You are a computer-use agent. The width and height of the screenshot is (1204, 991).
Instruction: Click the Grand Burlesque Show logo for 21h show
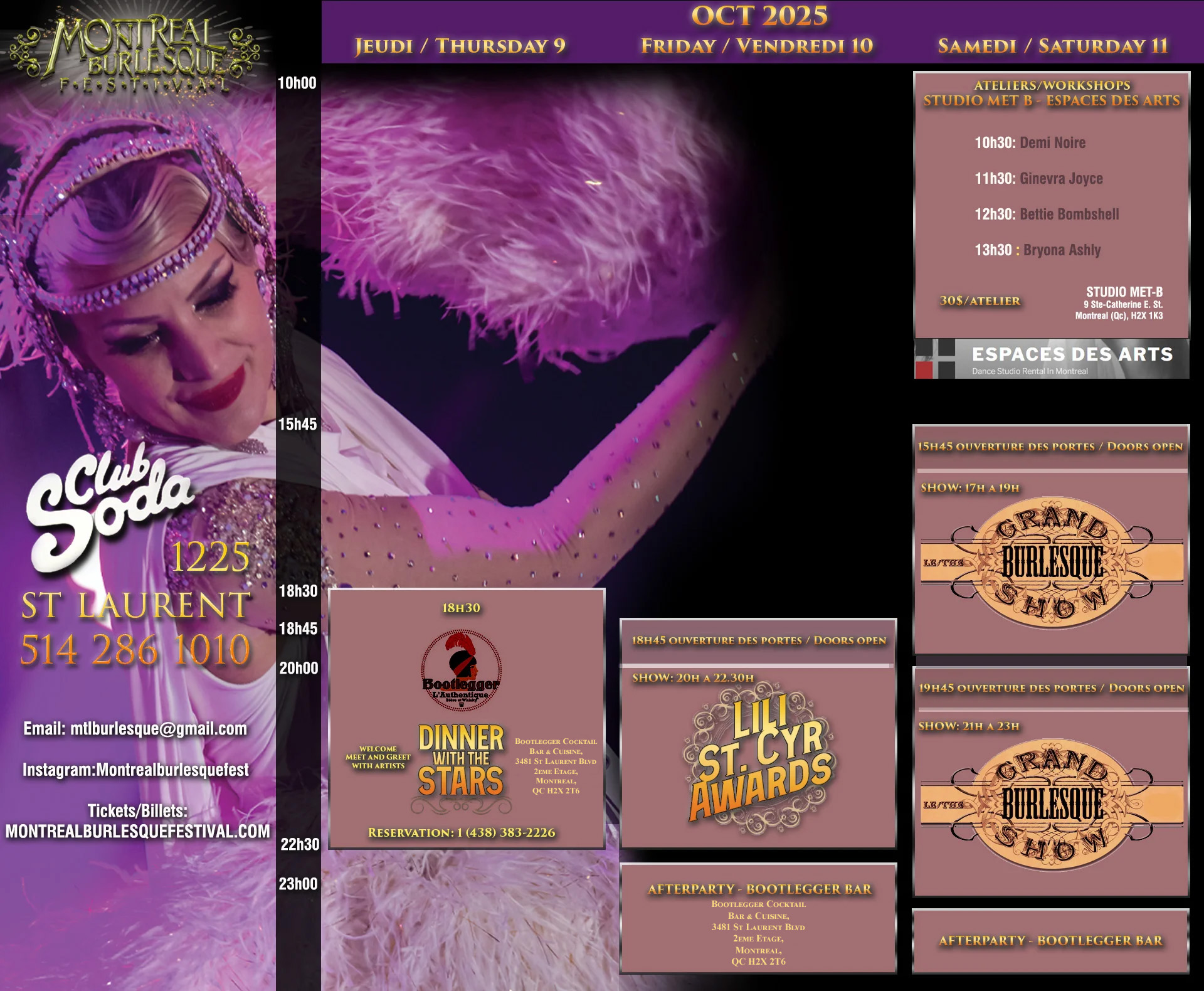[1052, 804]
